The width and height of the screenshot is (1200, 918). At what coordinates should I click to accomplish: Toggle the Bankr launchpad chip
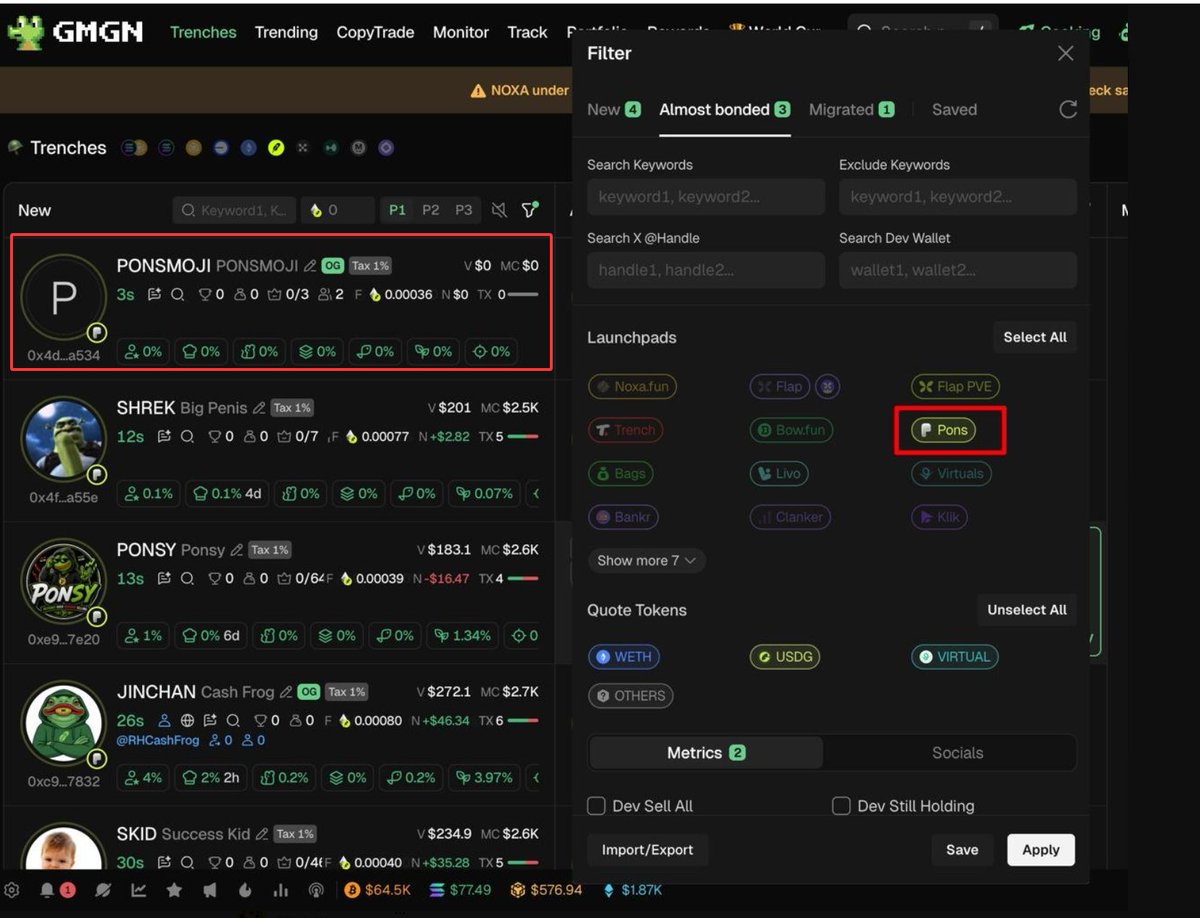(624, 517)
